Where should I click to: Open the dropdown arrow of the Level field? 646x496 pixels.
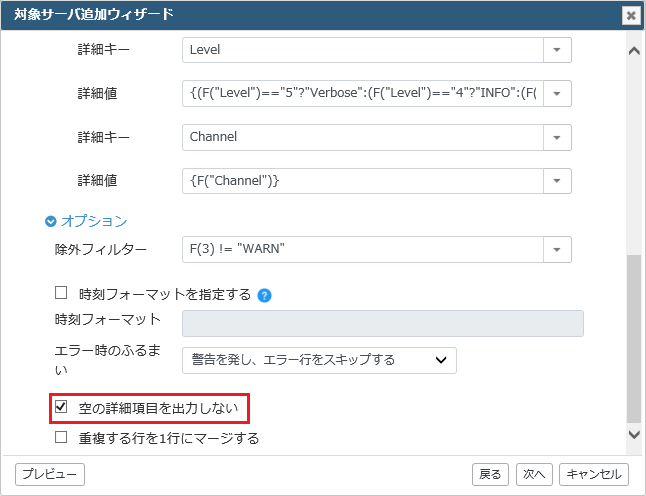point(557,50)
